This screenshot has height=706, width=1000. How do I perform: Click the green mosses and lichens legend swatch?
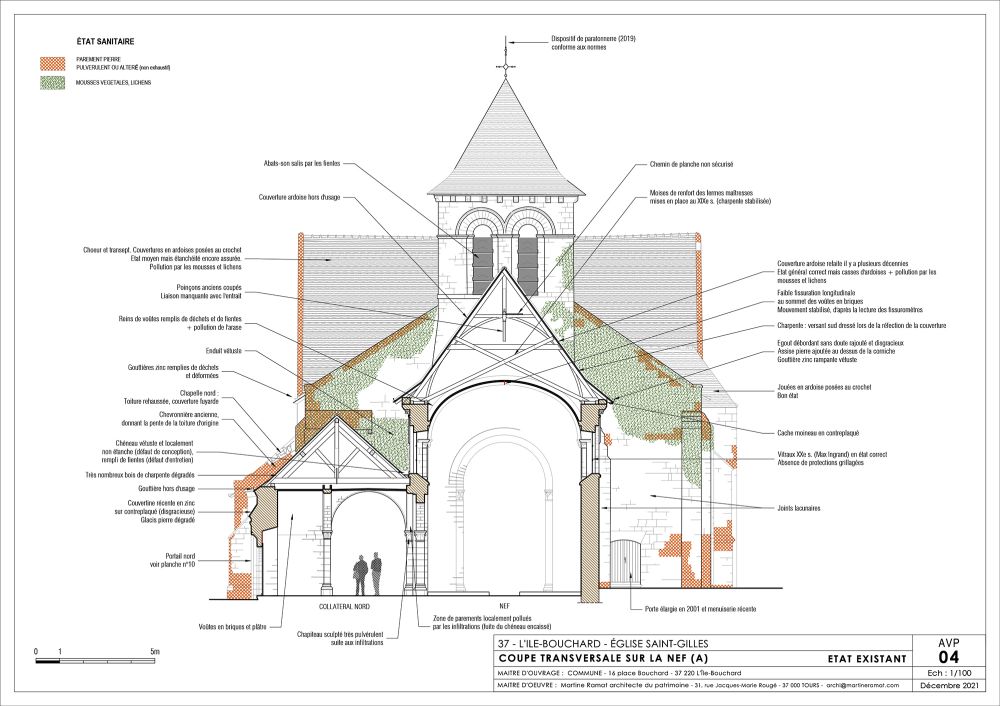coord(51,83)
